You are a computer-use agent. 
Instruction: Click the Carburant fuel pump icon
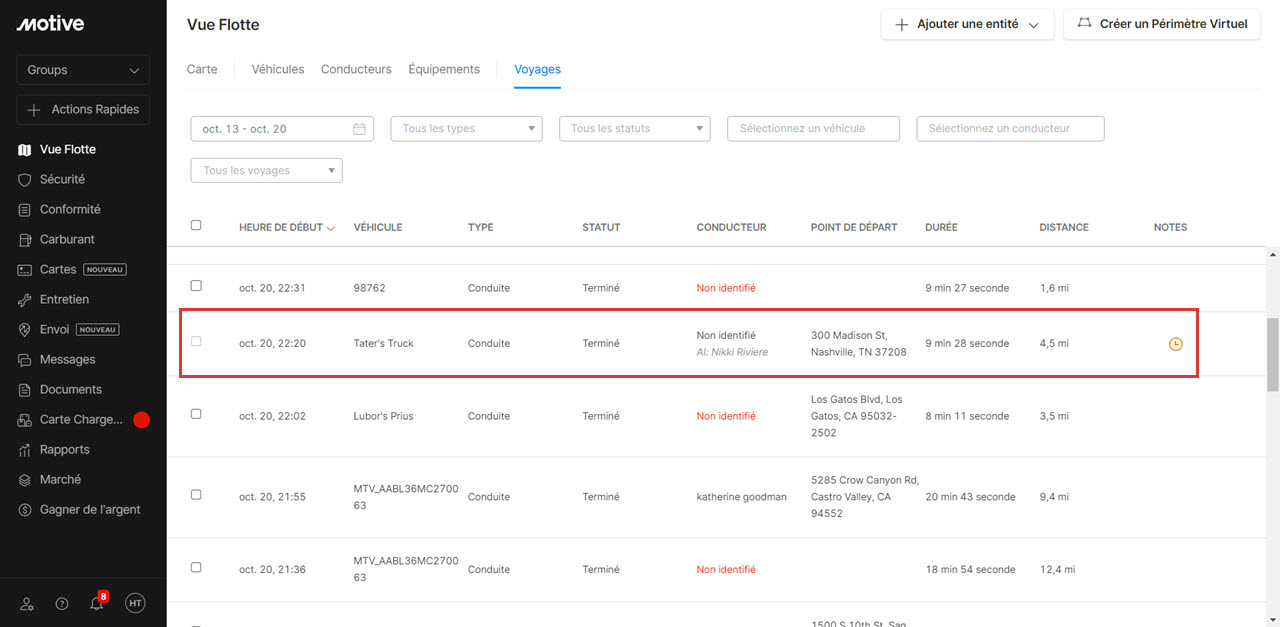pos(25,240)
